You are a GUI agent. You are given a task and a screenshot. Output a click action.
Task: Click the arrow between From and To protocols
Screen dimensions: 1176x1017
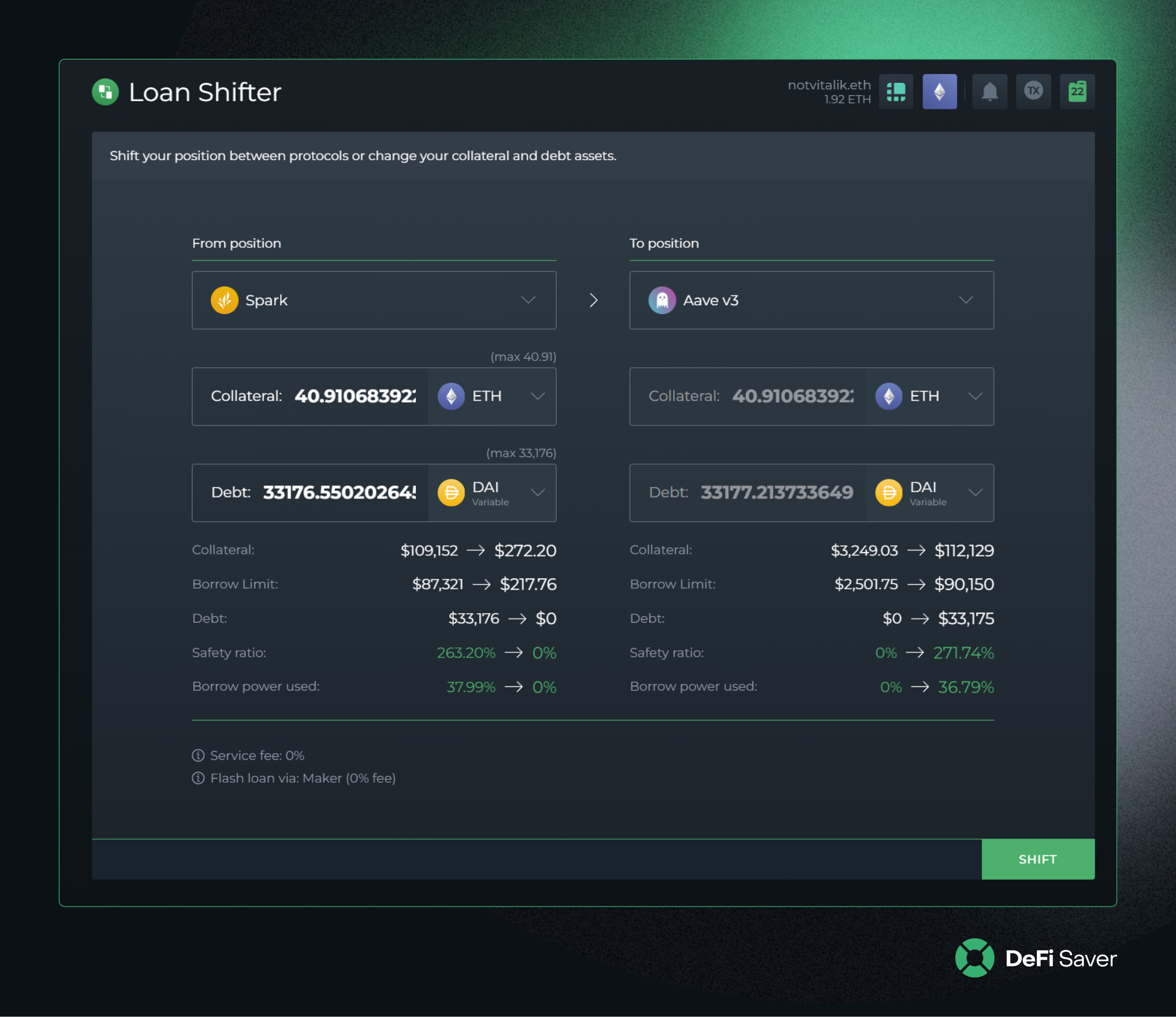click(x=593, y=300)
